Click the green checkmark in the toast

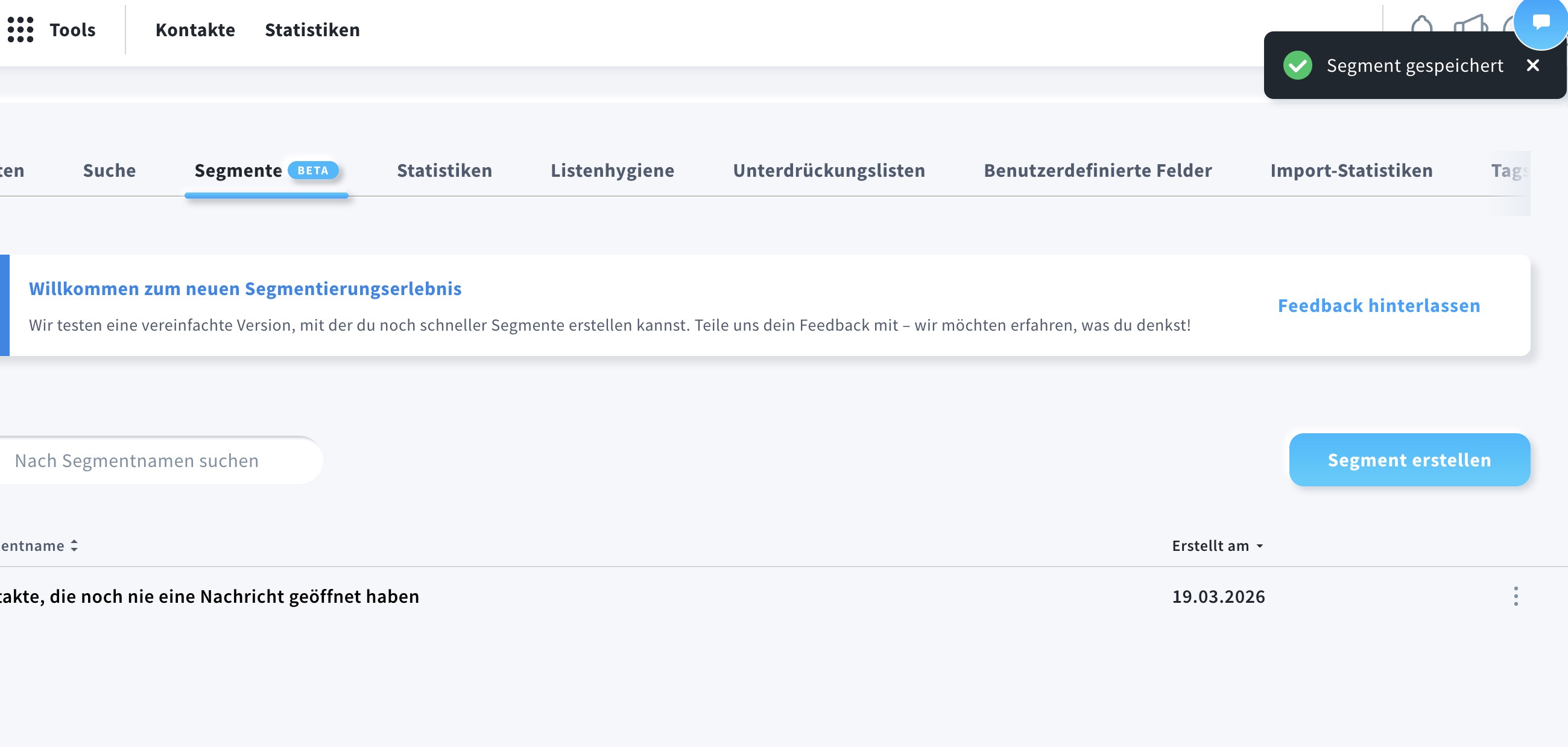point(1299,65)
